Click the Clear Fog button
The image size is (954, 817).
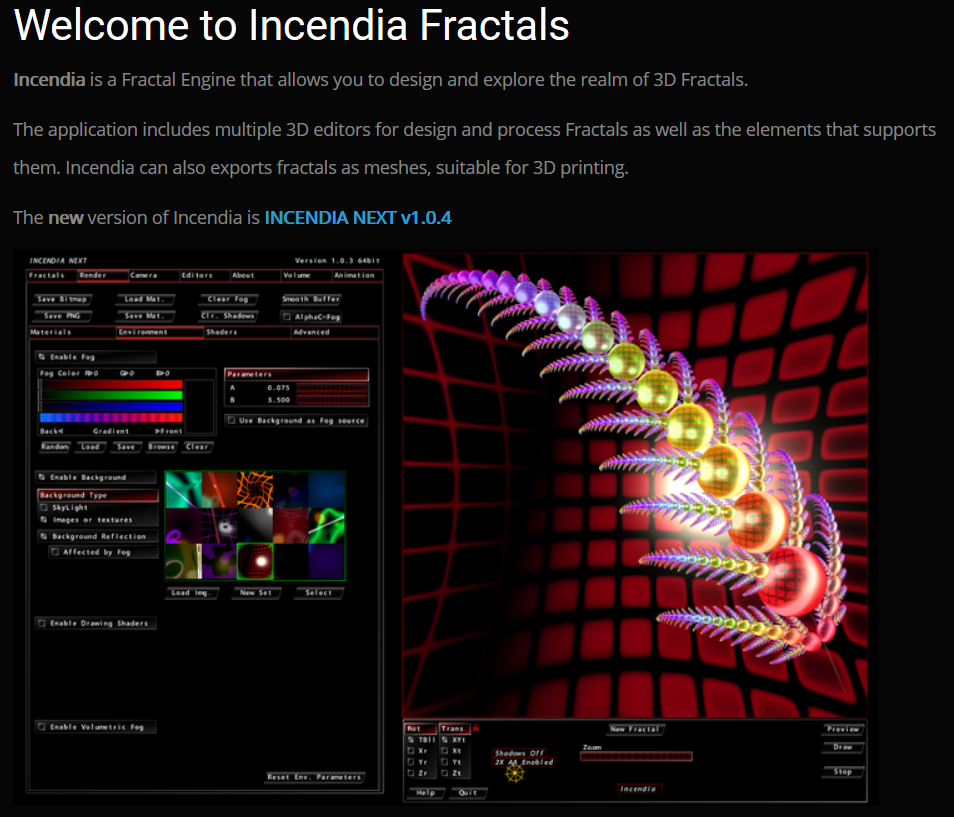point(228,299)
